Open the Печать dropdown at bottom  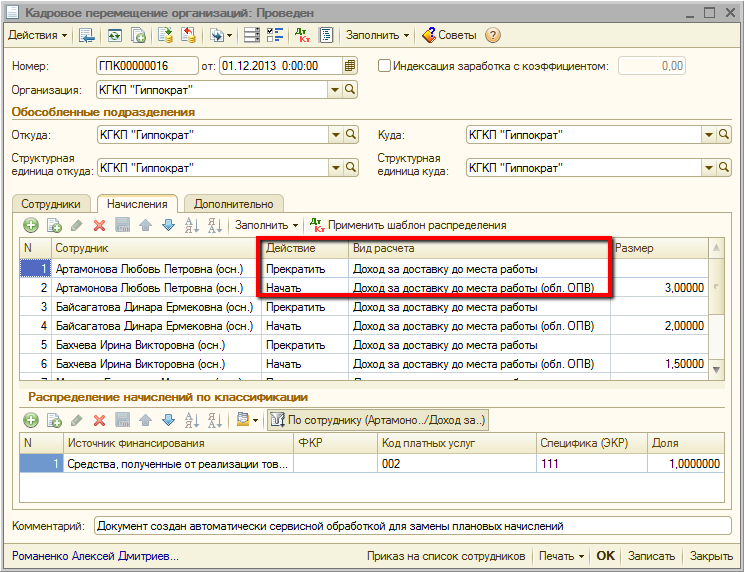tap(561, 556)
